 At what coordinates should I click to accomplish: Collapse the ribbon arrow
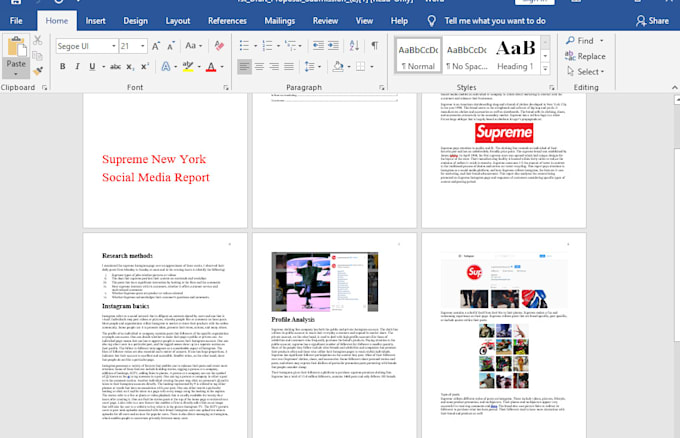pyautogui.click(x=674, y=88)
